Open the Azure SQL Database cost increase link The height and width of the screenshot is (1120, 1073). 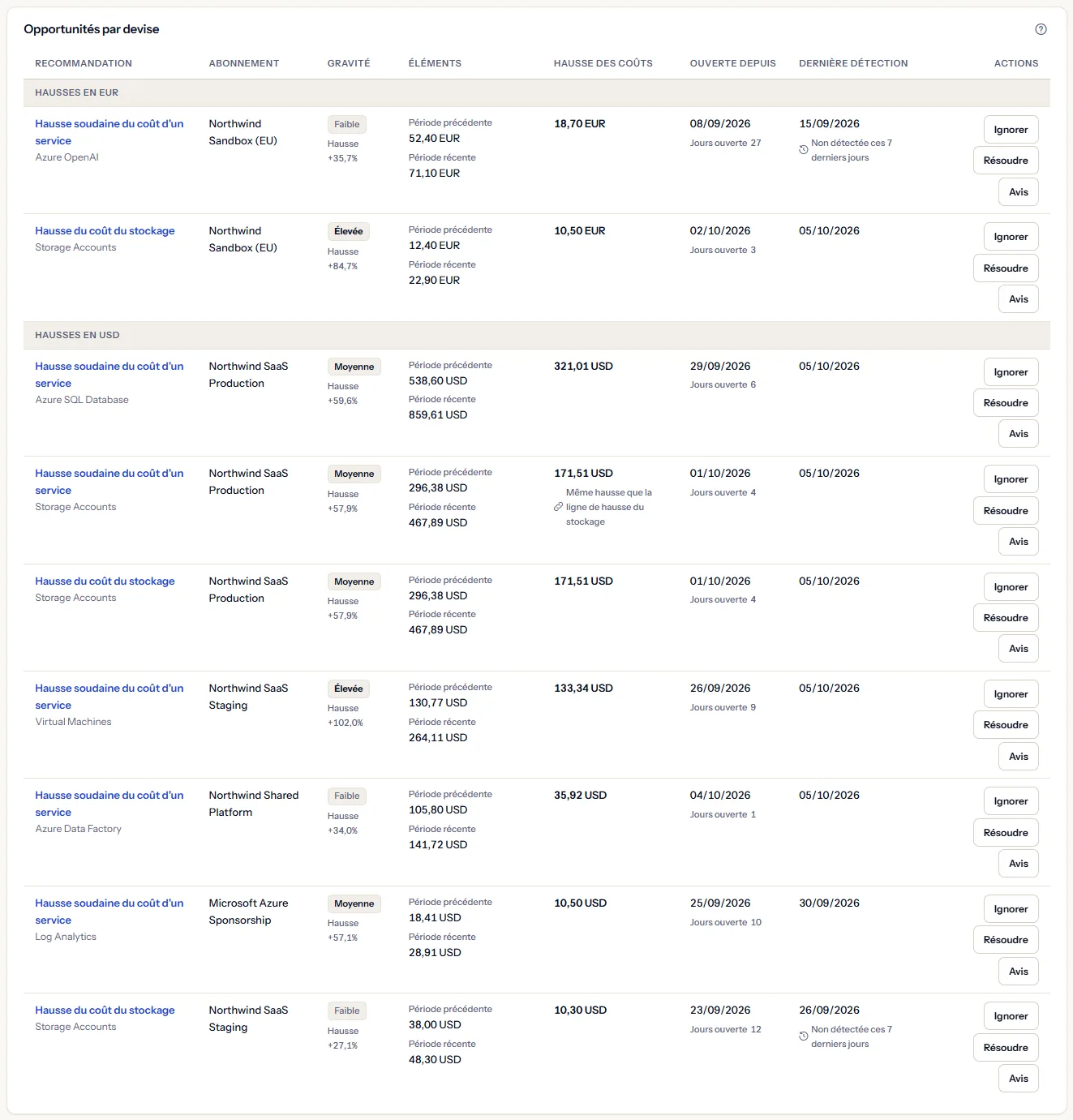click(109, 375)
